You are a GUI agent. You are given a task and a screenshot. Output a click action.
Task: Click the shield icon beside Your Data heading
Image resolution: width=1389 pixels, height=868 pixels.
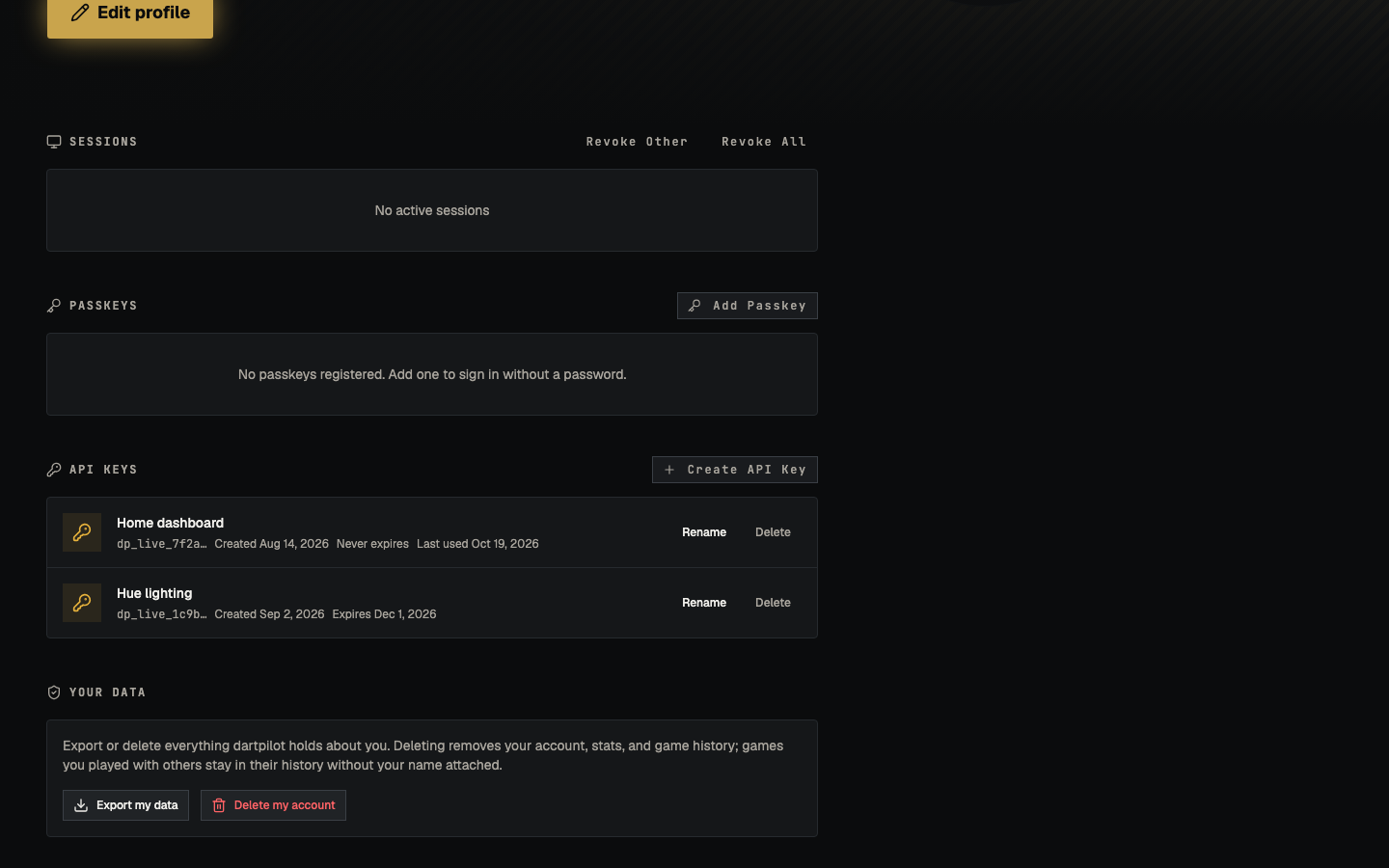(x=54, y=692)
